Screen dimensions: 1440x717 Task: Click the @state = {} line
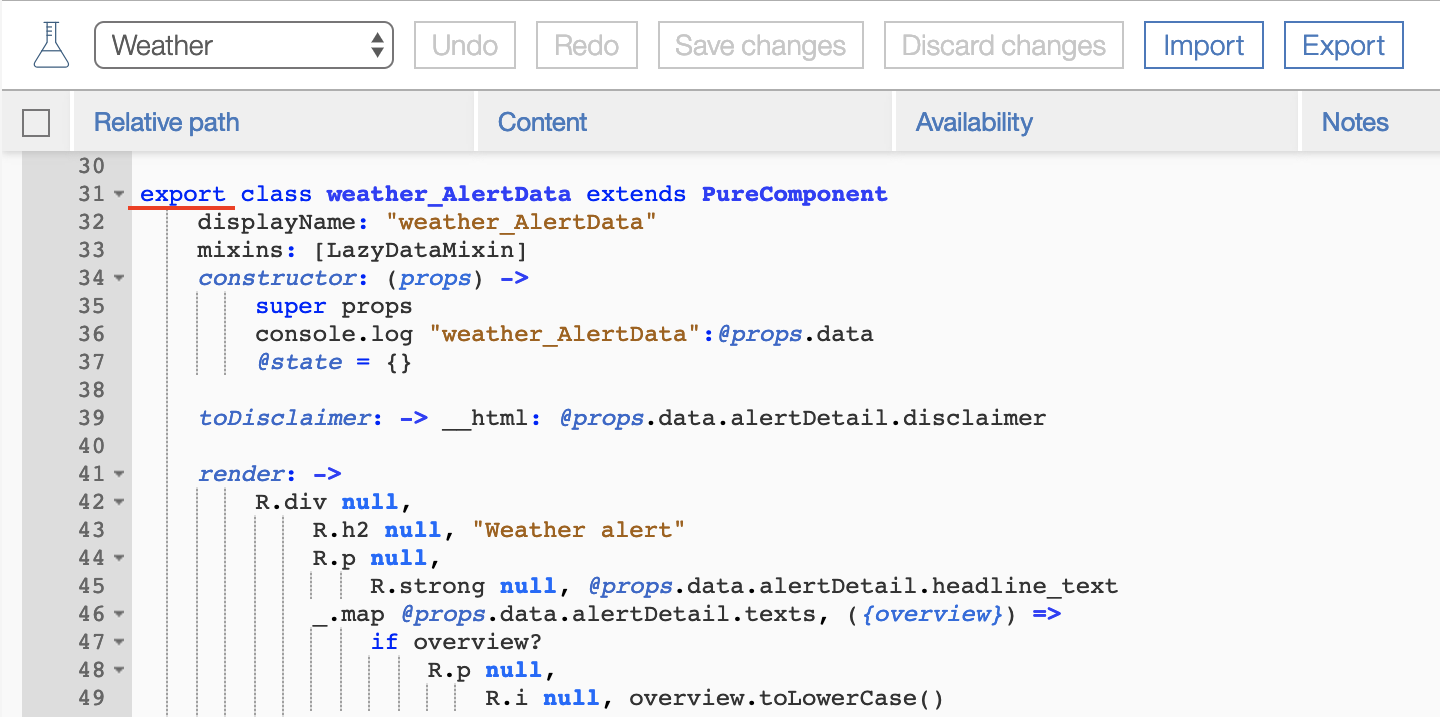(x=334, y=362)
